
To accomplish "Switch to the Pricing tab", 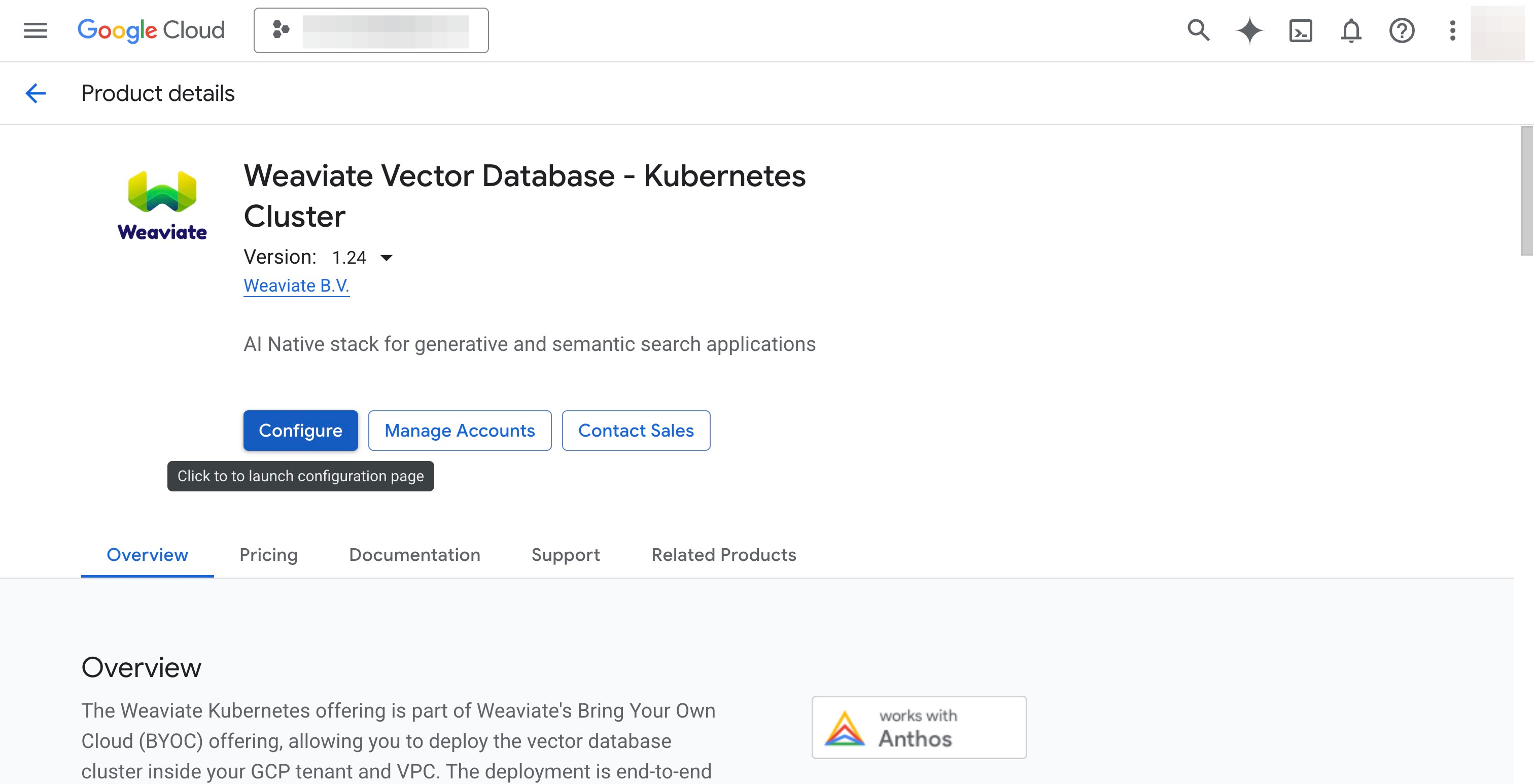I will tap(268, 555).
